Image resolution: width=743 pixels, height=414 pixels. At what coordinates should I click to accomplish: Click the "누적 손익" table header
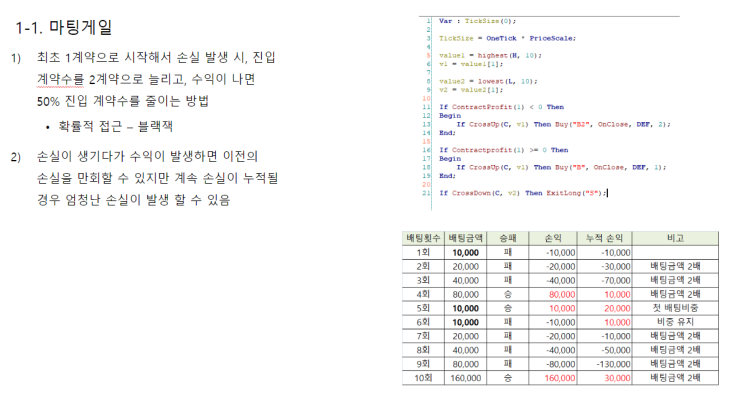[604, 238]
